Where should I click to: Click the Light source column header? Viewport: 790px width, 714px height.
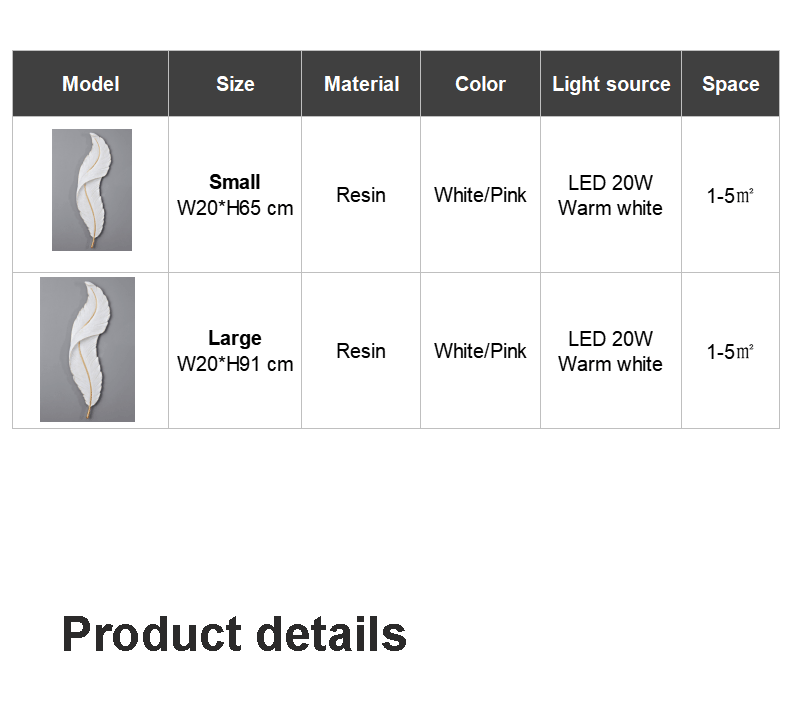(x=611, y=84)
